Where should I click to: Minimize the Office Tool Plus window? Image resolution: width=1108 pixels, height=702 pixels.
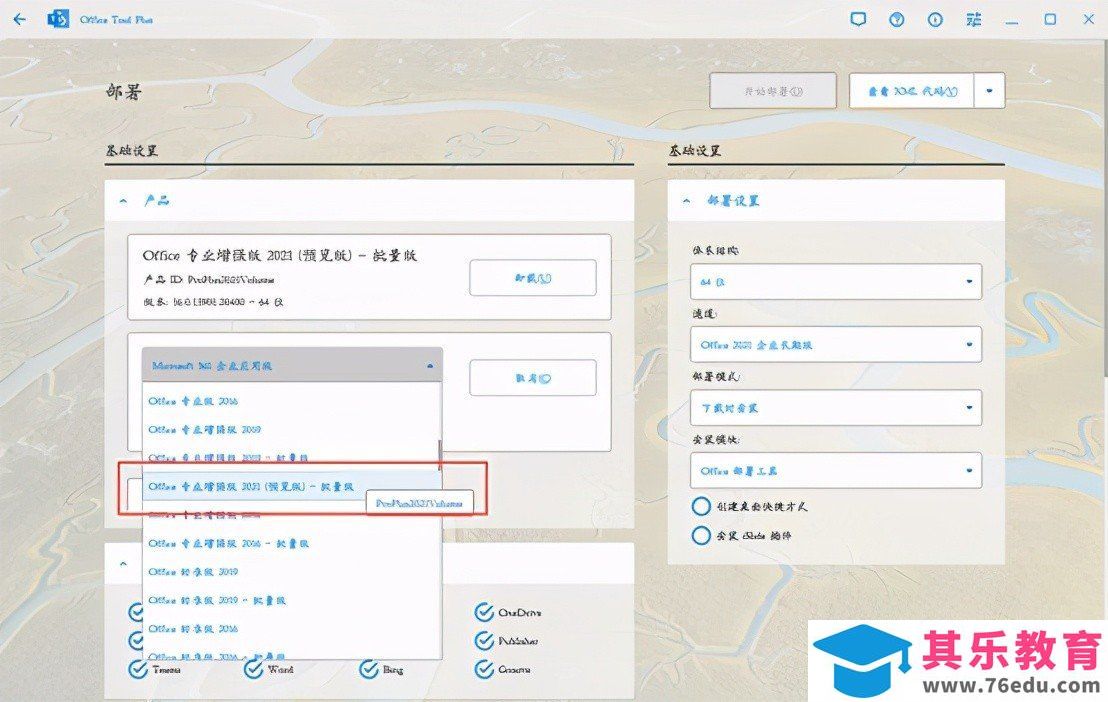1012,21
